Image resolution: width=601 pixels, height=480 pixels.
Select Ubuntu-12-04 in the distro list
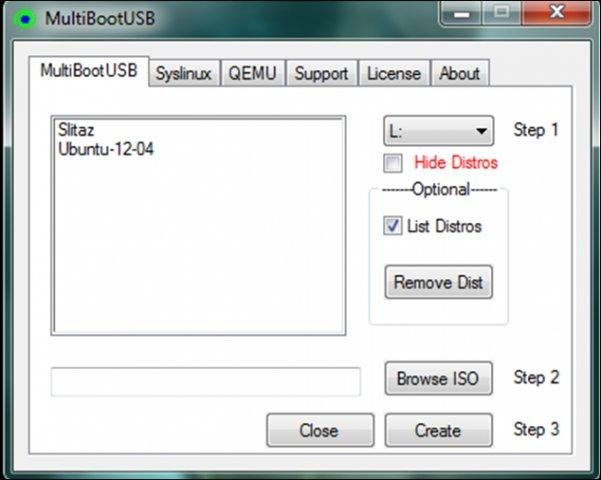coord(106,149)
